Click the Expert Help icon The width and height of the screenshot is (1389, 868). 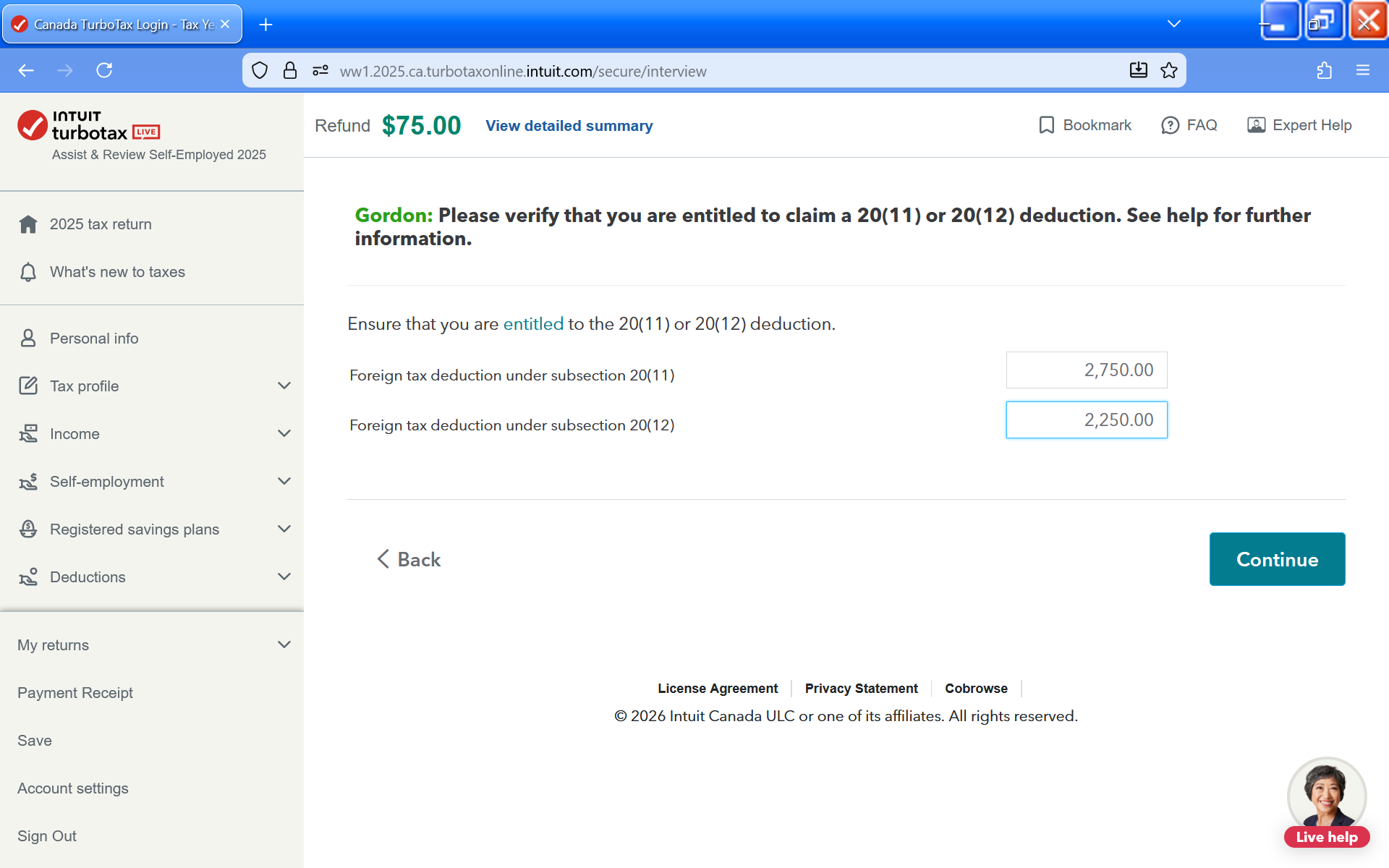(1256, 125)
